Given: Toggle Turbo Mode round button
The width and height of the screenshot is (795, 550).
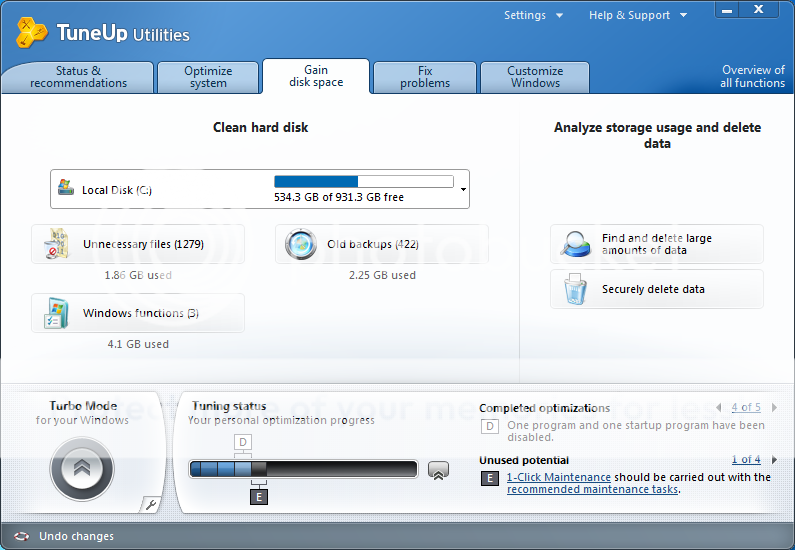Looking at the screenshot, I should 82,467.
